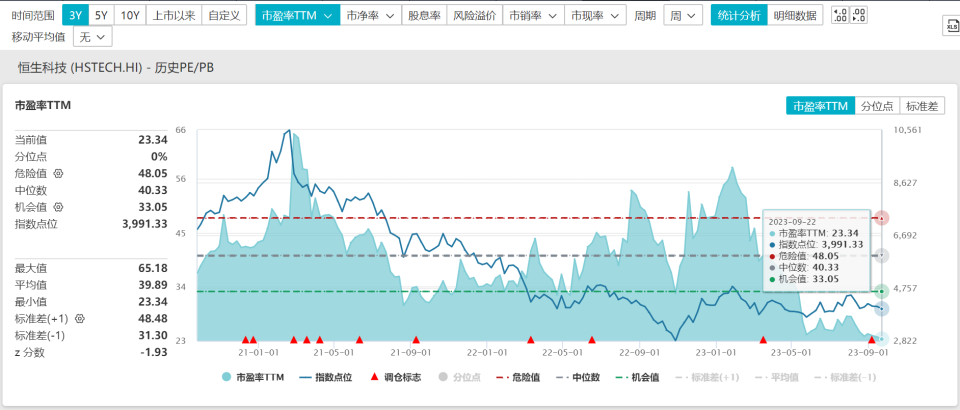Viewport: 960px width, 410px height.
Task: Click the last rebalance triangle near 23-09-01
Action: pyautogui.click(x=872, y=340)
